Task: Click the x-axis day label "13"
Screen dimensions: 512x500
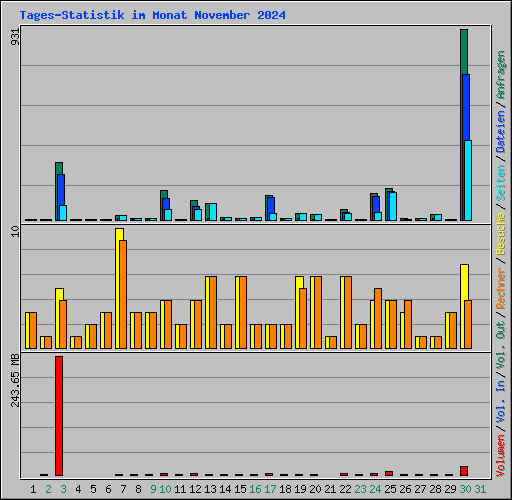Action: (210, 489)
